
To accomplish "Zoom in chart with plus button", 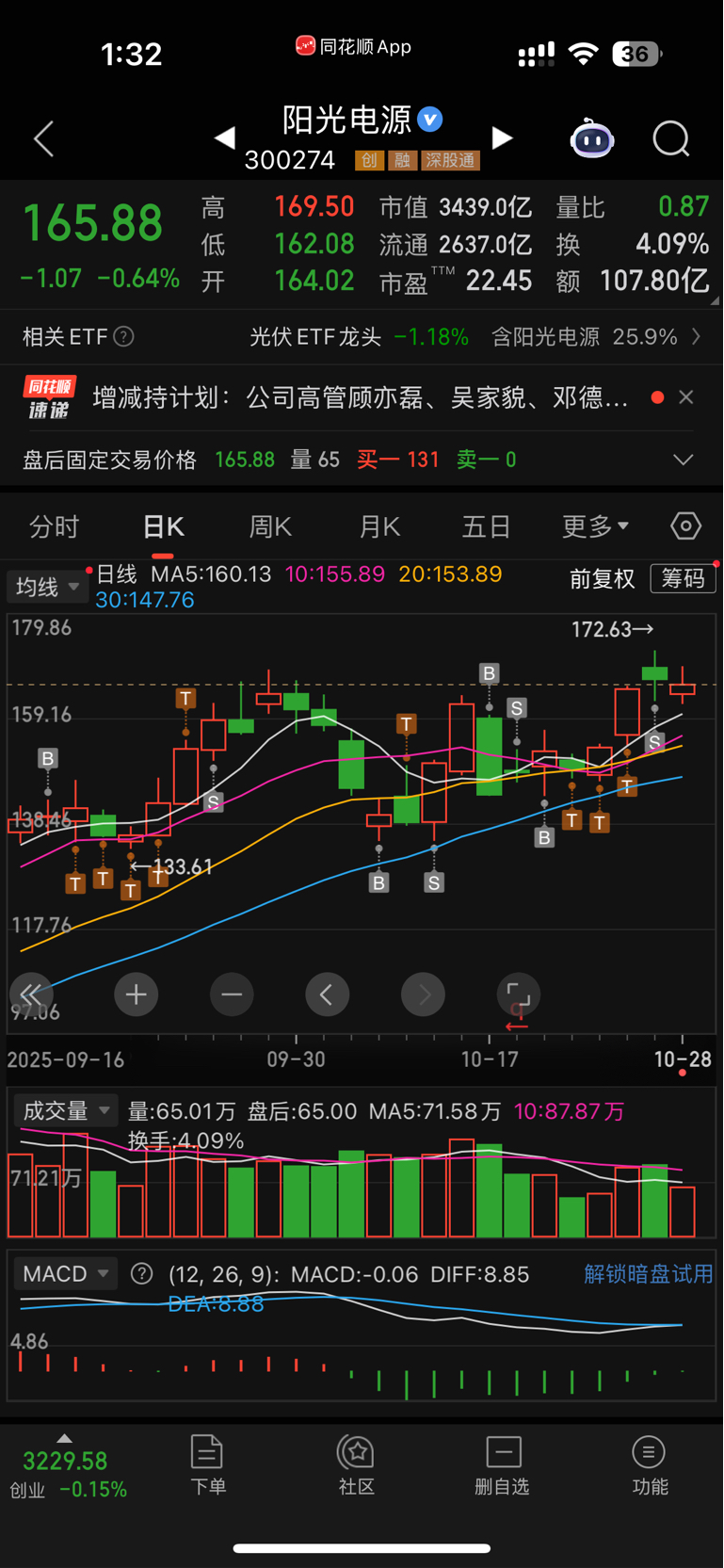I will point(136,994).
